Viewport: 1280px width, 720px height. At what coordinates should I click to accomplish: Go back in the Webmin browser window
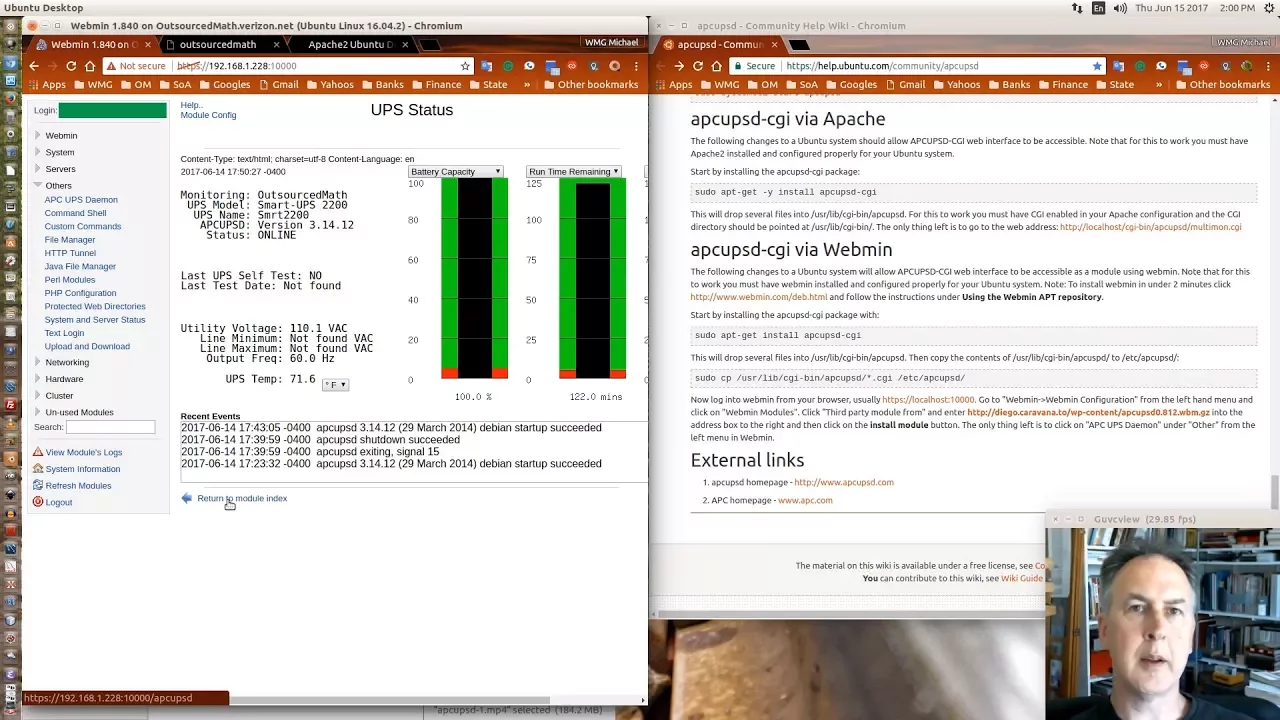coord(34,66)
